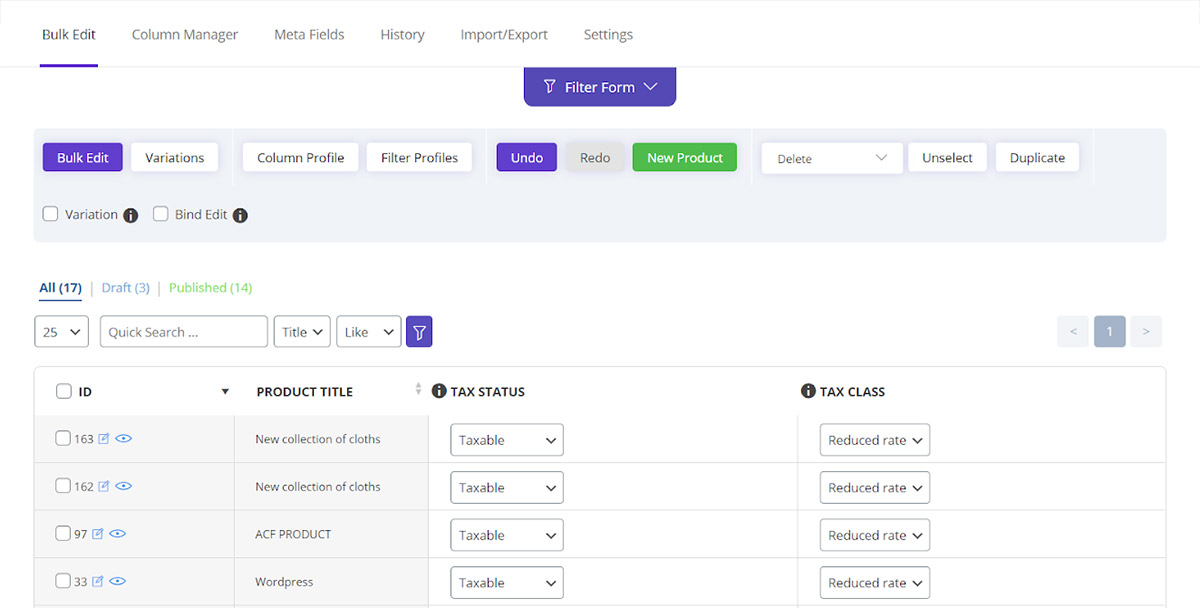Open the edit icon for product 33
The image size is (1200, 608).
click(98, 581)
